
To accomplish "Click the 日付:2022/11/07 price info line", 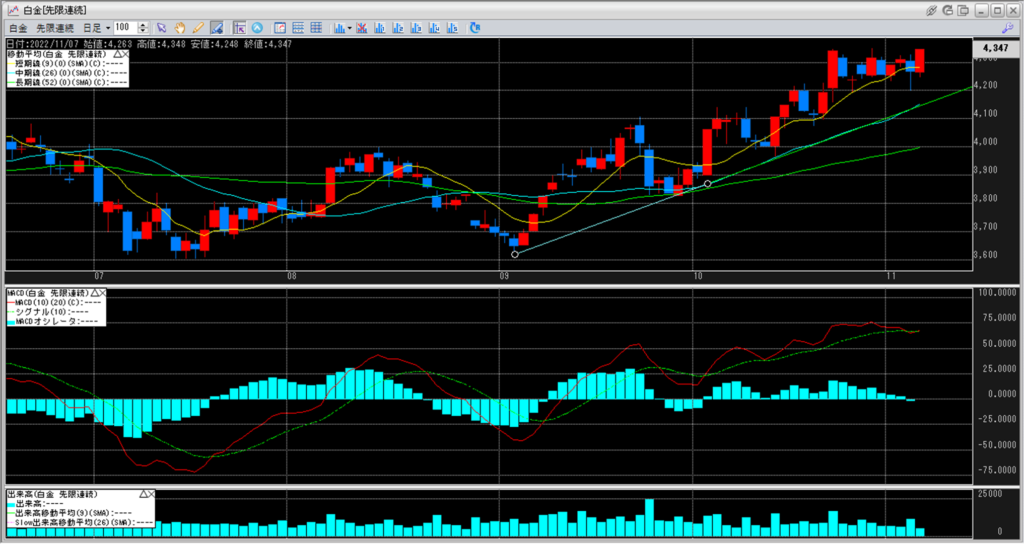I will tap(149, 44).
